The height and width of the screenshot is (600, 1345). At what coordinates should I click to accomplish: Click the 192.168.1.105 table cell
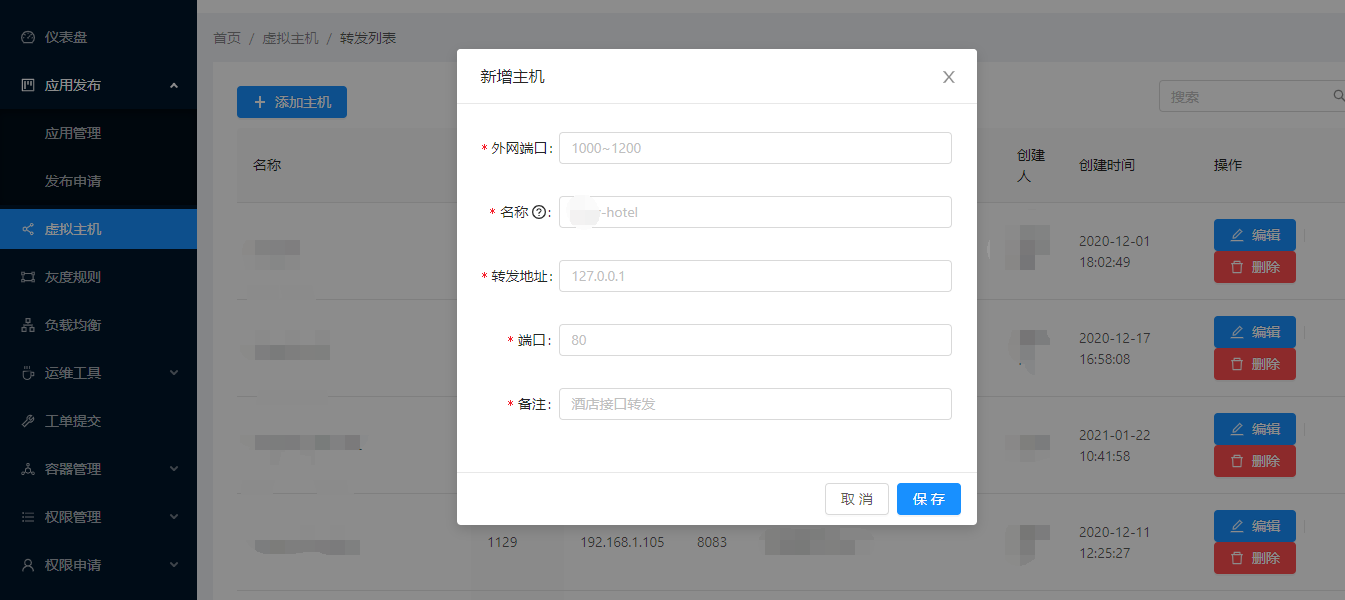tap(622, 542)
